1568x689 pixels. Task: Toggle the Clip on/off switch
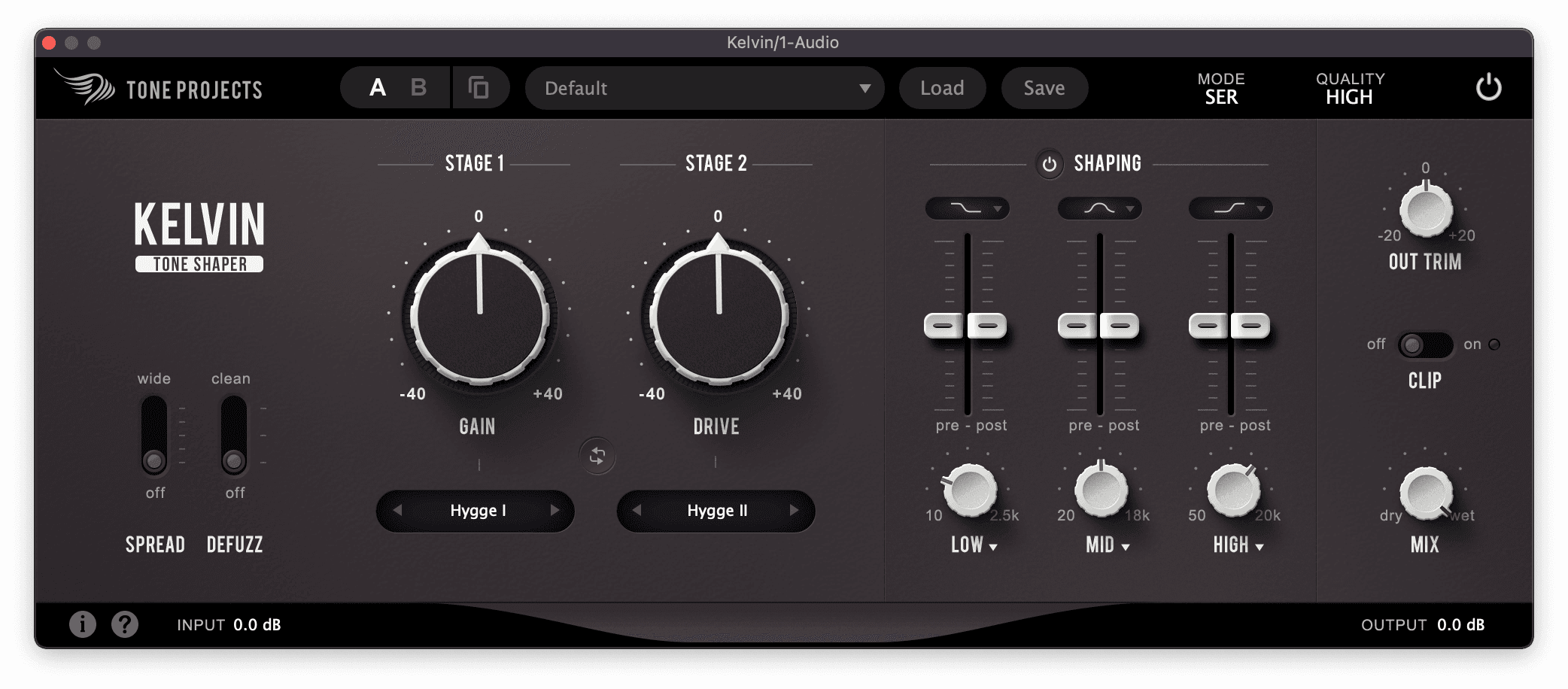[1424, 345]
